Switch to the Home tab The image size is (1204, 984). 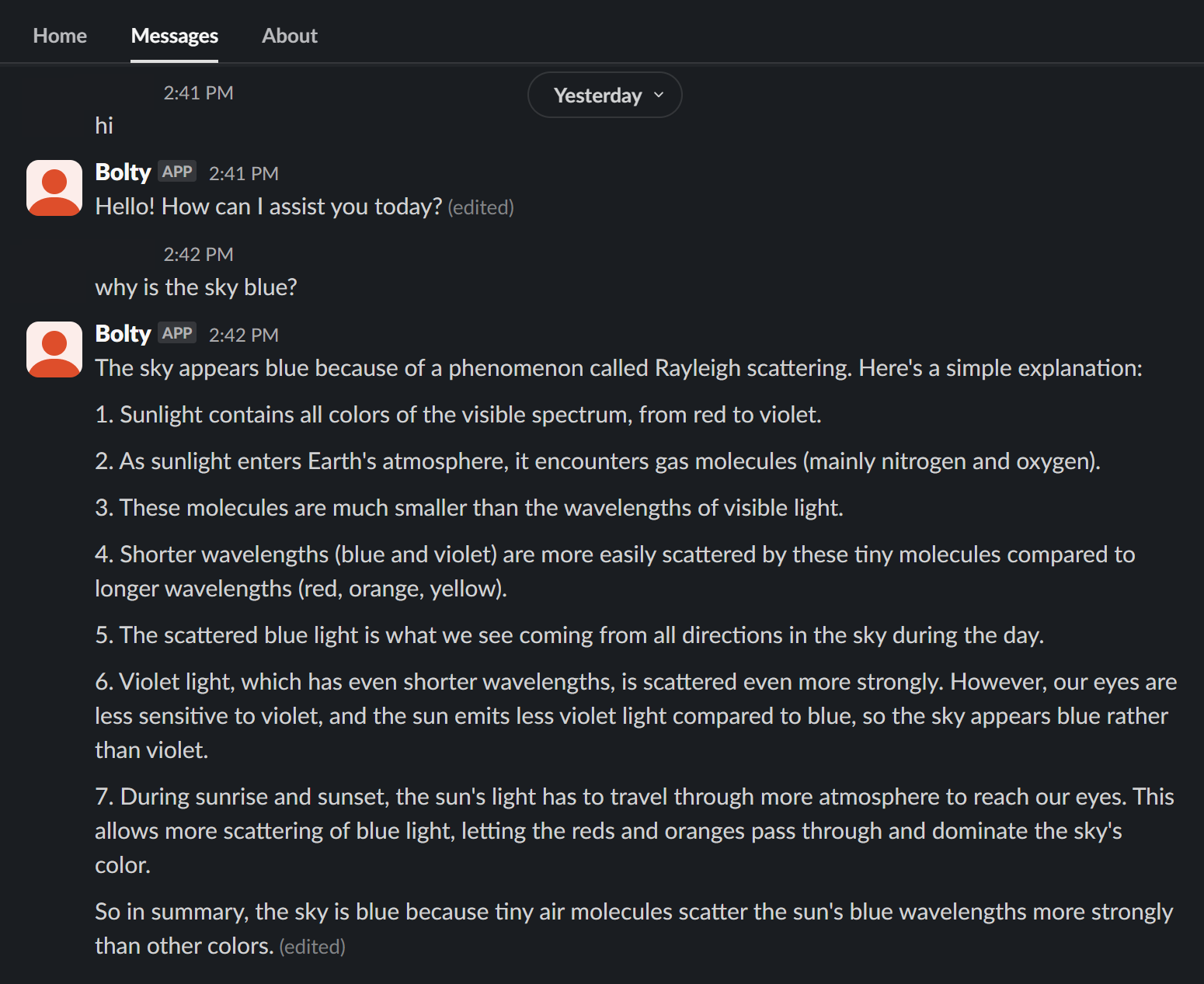(x=60, y=36)
